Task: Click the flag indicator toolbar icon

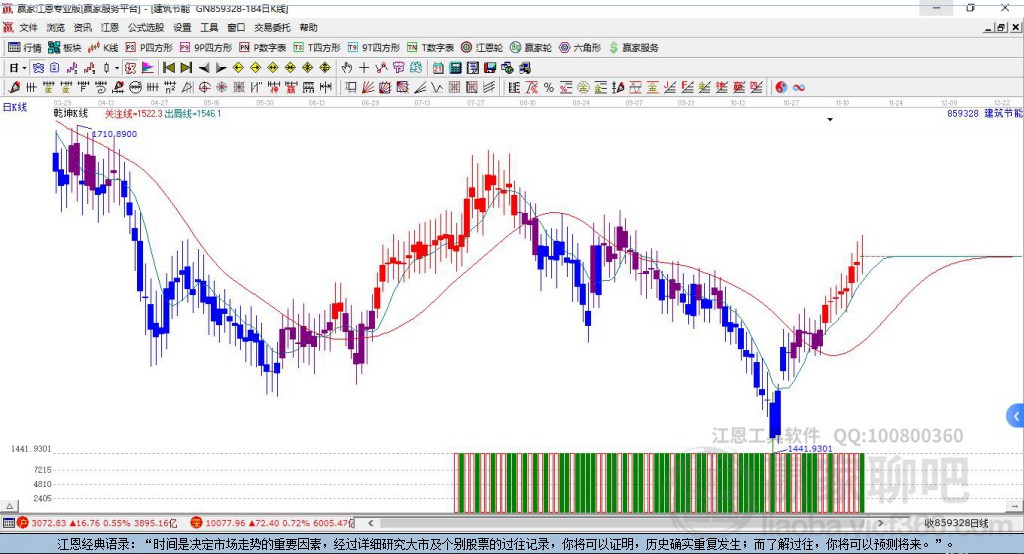Action: point(148,67)
